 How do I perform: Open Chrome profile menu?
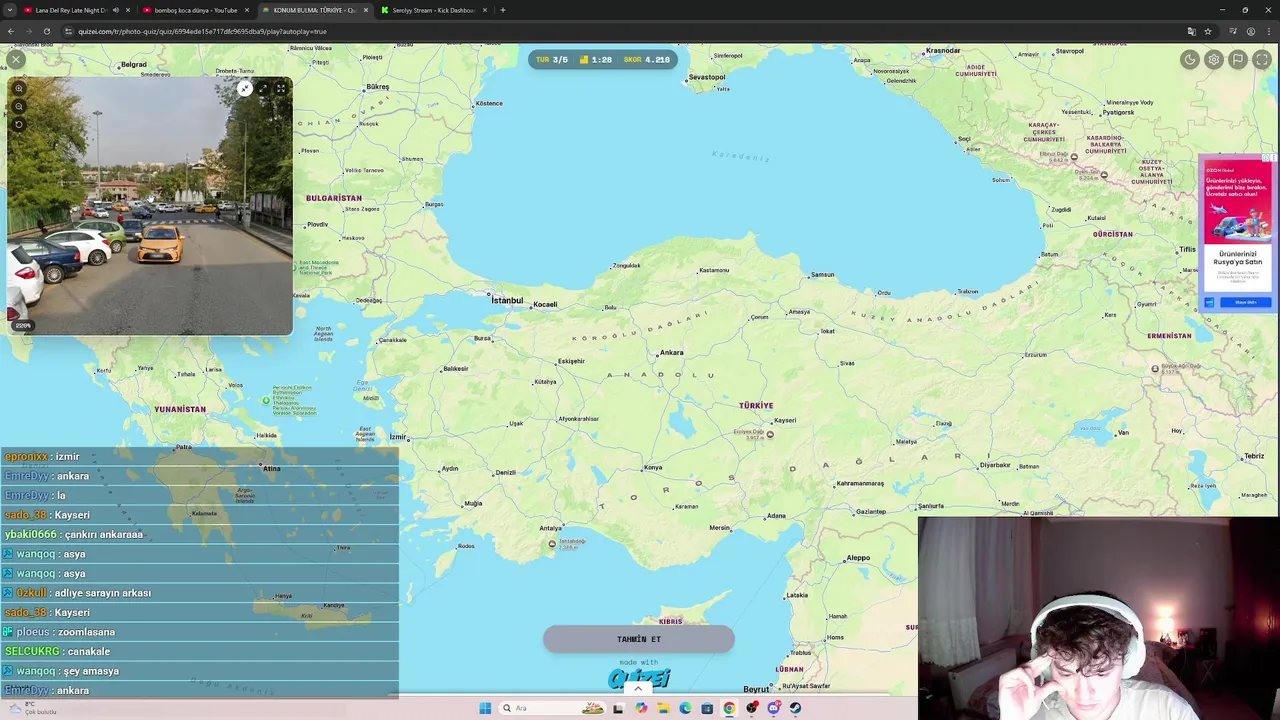(1251, 31)
